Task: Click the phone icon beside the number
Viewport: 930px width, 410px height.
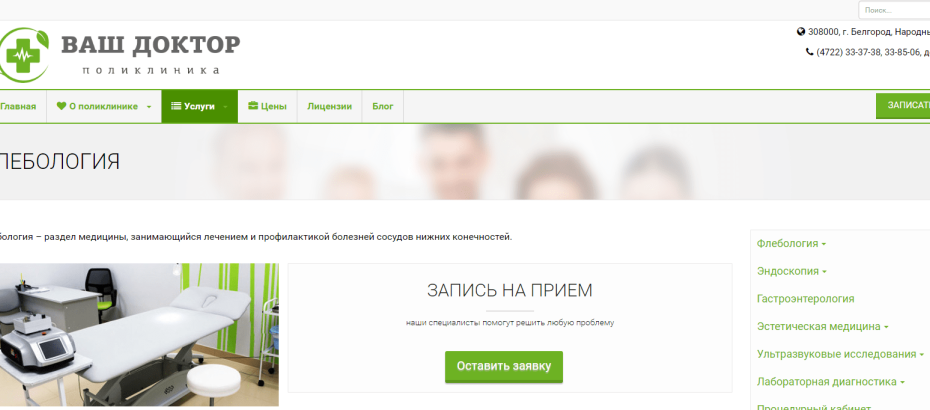Action: click(810, 52)
